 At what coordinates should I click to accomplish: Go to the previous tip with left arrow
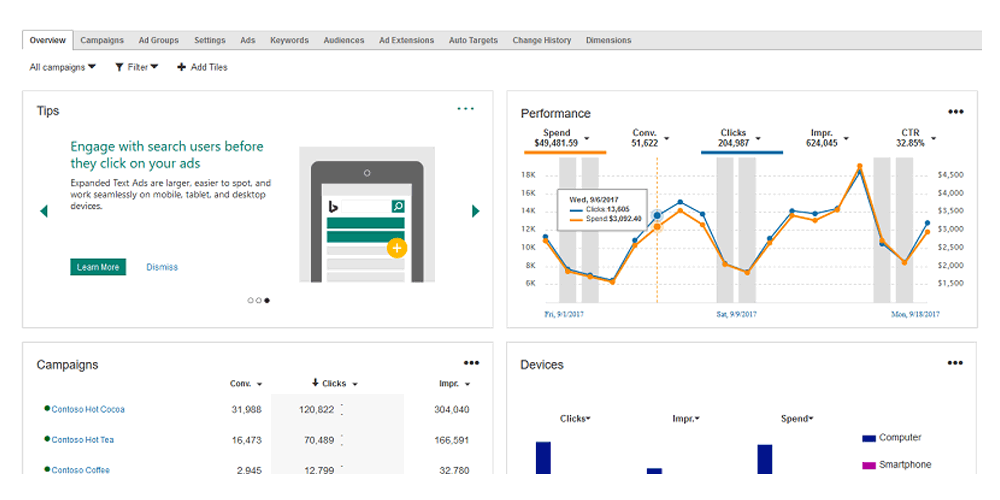pos(43,210)
